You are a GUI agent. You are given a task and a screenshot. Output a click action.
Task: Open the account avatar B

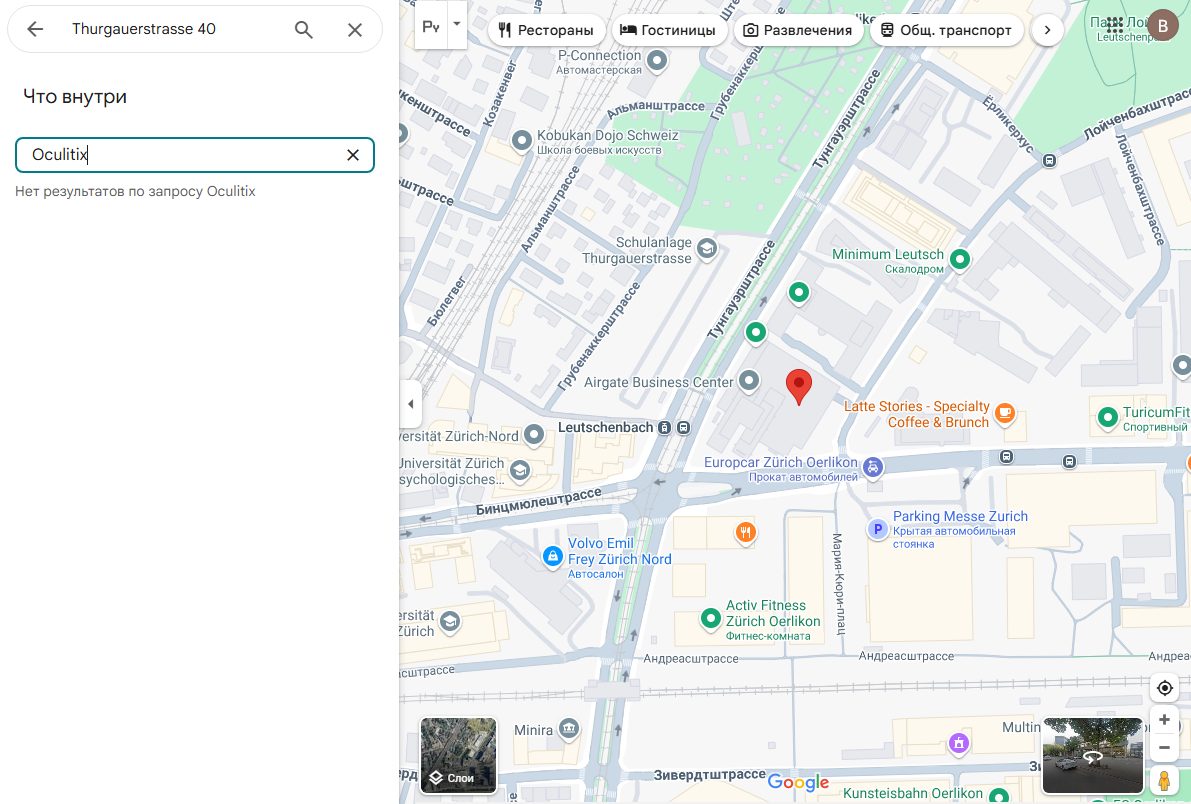click(x=1162, y=25)
